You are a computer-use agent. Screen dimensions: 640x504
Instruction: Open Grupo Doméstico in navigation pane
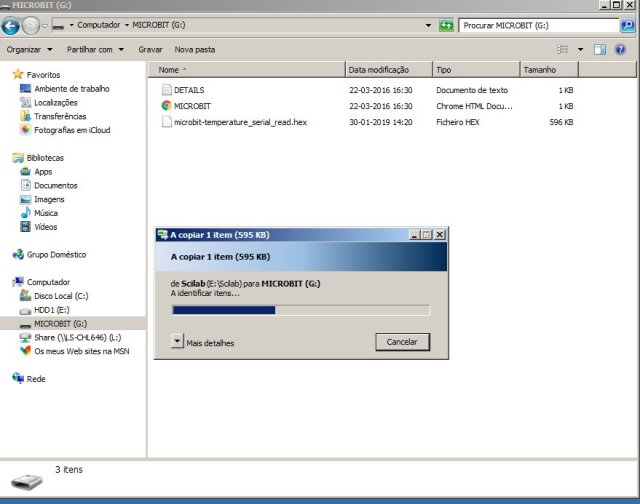[x=56, y=255]
